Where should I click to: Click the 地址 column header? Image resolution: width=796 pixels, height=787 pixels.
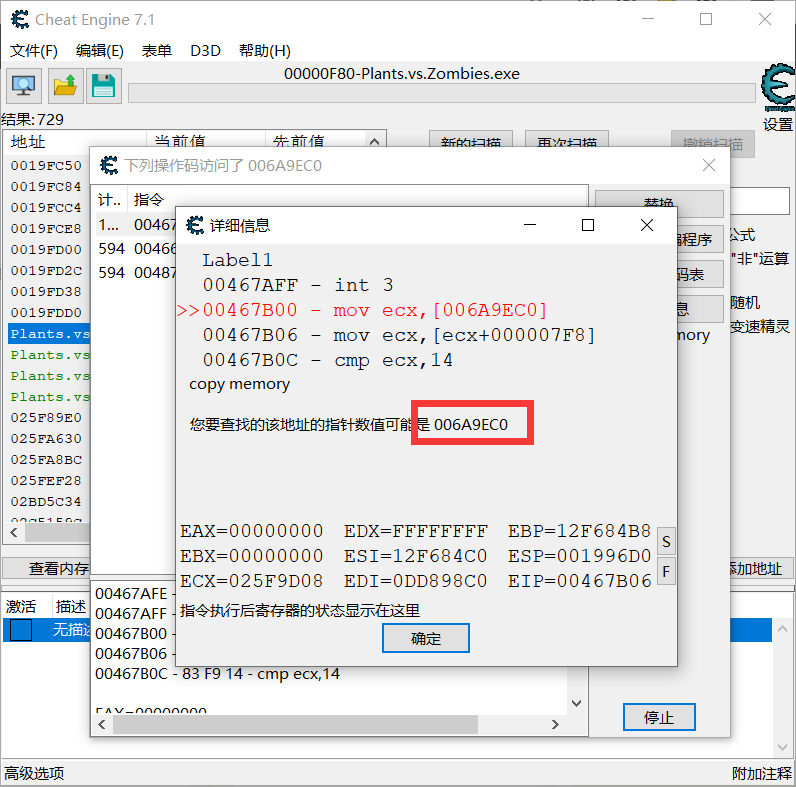tap(76, 141)
